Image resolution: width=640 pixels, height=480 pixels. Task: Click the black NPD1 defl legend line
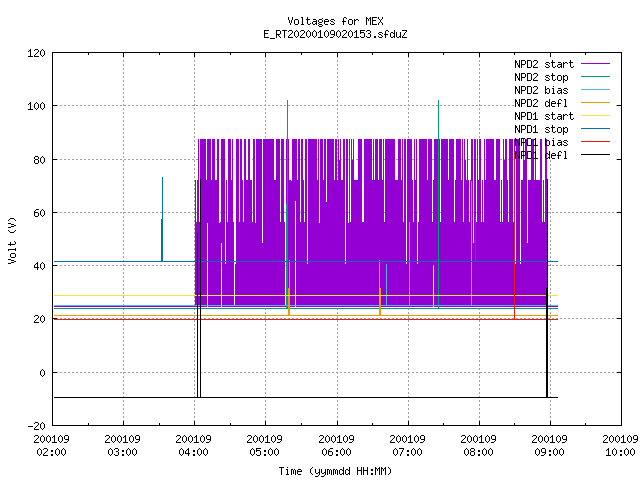coord(595,155)
